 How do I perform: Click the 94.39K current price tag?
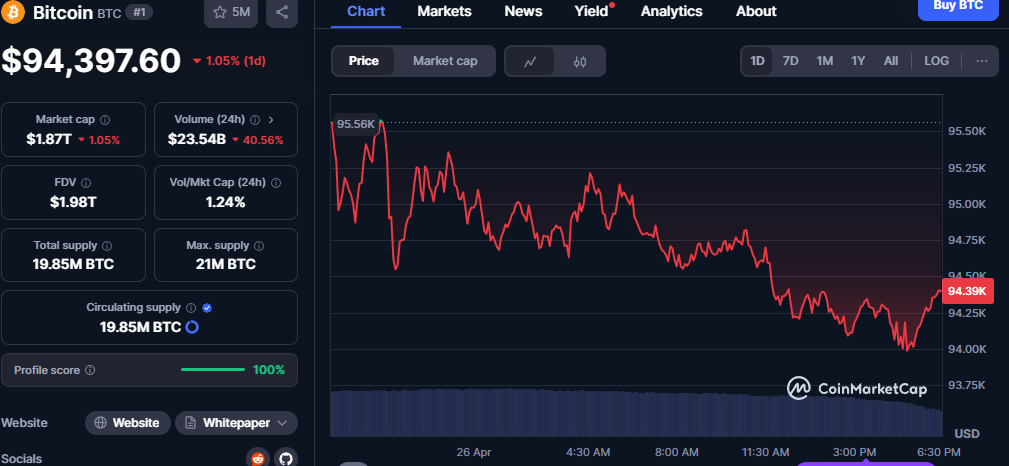point(967,291)
